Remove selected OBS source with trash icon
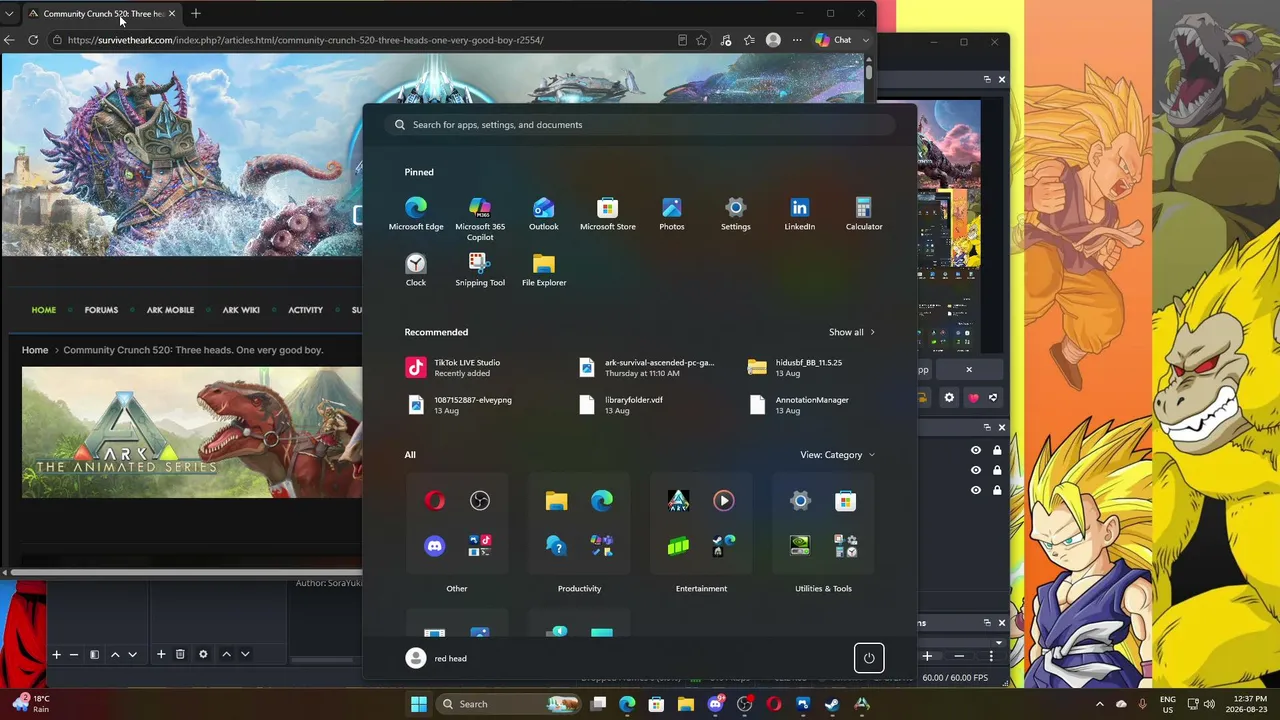1280x720 pixels. [x=180, y=654]
